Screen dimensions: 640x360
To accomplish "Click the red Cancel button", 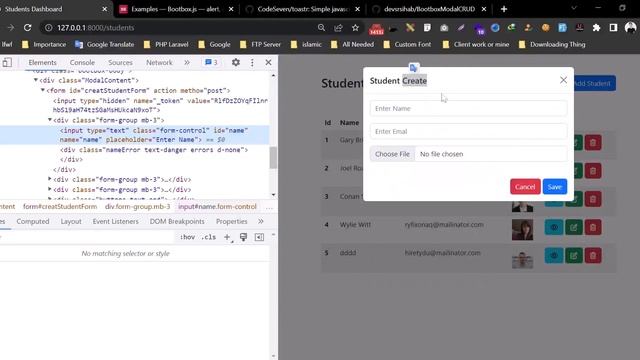I will coord(525,187).
